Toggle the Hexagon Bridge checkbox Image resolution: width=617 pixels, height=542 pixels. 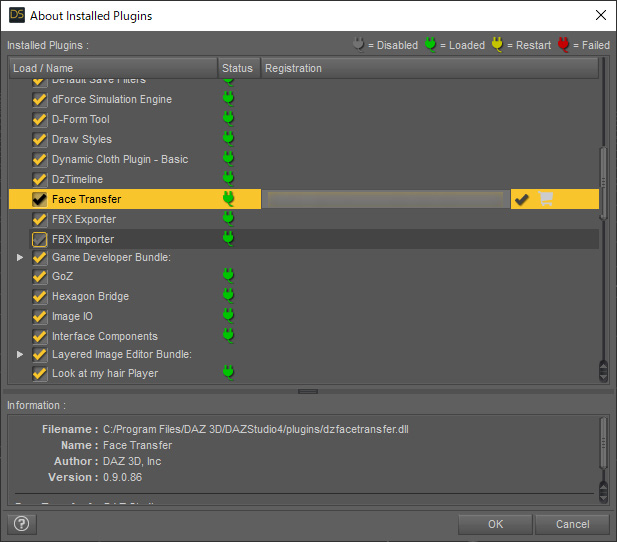40,296
